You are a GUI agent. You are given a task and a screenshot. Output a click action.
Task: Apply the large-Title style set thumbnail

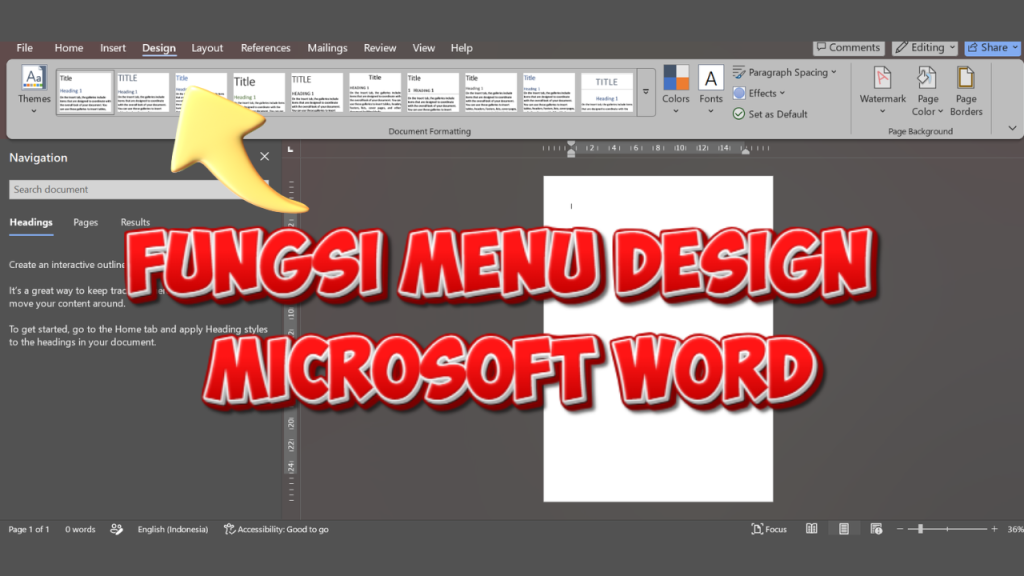point(259,93)
